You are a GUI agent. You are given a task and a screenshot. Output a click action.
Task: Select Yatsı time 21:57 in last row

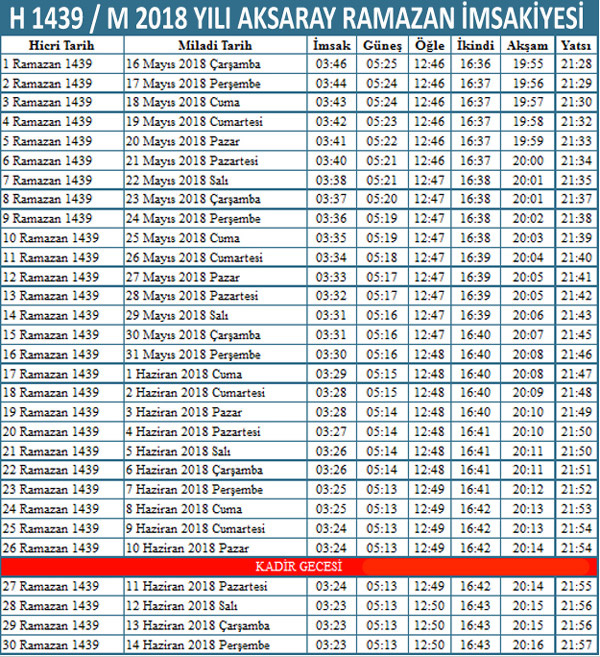click(x=575, y=644)
